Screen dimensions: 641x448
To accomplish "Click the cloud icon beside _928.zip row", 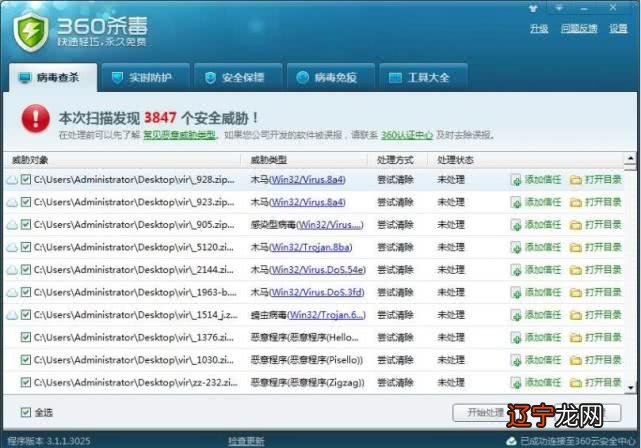I will point(12,180).
